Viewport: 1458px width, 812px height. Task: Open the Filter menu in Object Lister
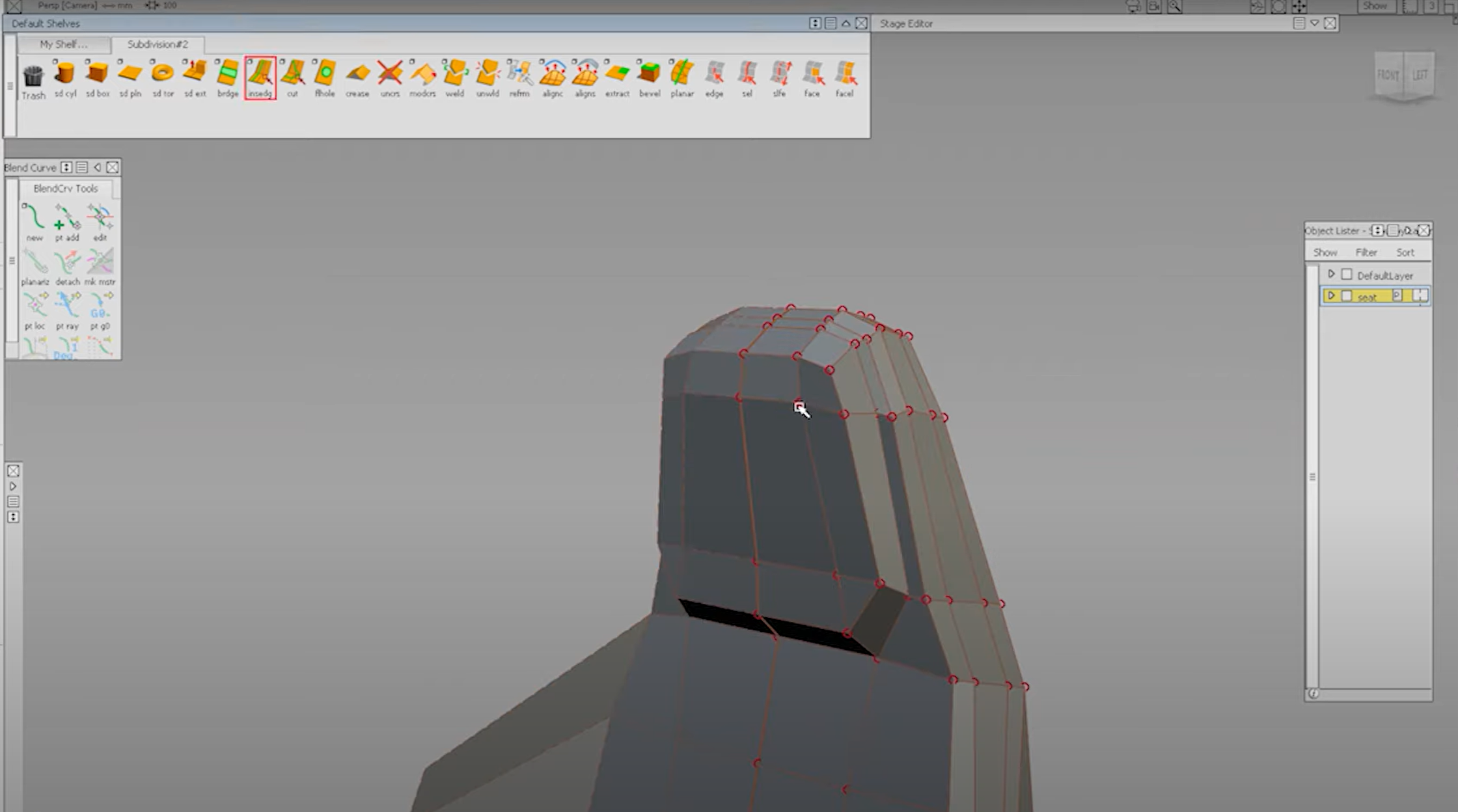(x=1366, y=252)
